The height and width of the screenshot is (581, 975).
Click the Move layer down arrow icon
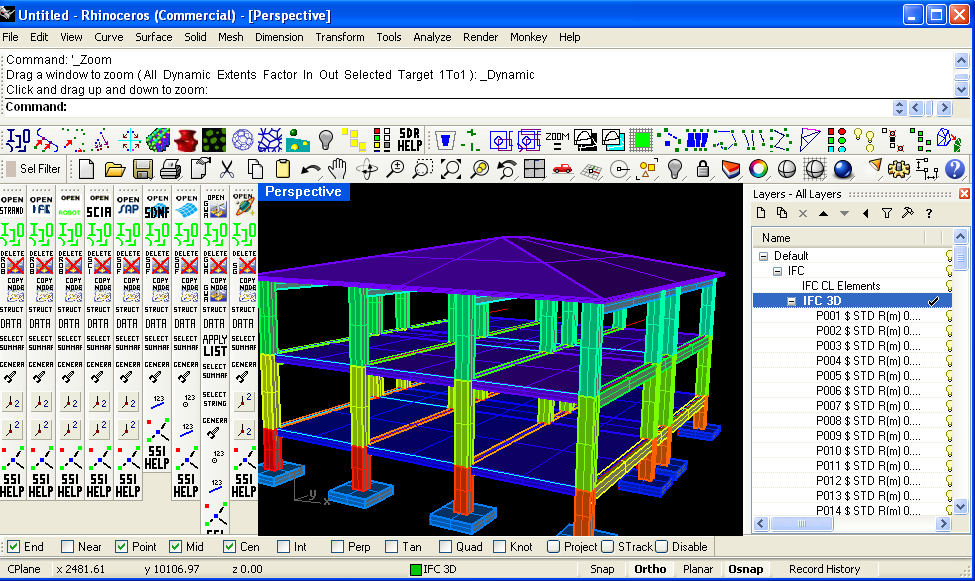point(844,213)
